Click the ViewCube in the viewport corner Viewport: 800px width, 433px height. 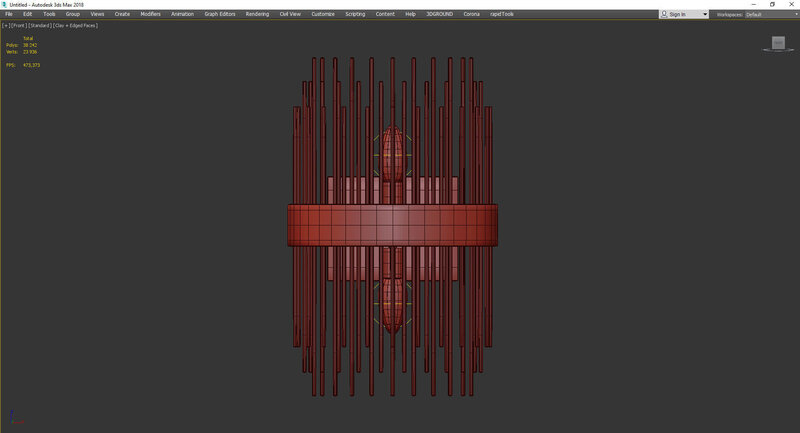point(778,43)
